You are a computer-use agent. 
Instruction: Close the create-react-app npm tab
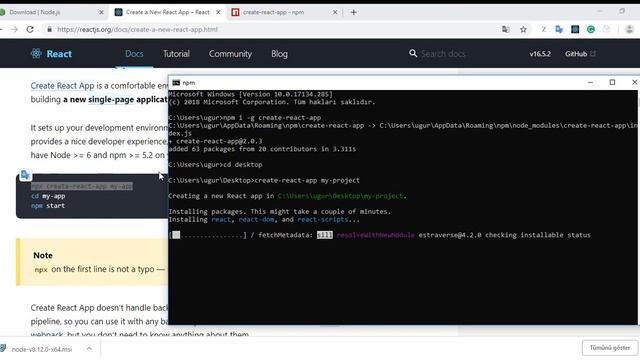click(335, 12)
